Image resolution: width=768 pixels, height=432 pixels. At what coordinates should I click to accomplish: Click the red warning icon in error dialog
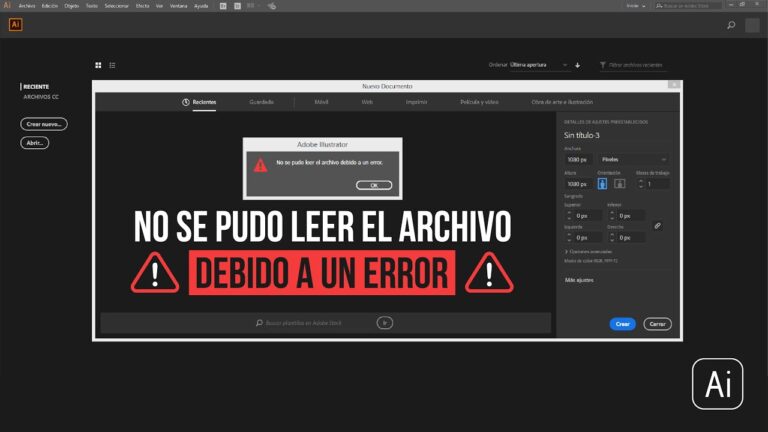click(x=261, y=165)
